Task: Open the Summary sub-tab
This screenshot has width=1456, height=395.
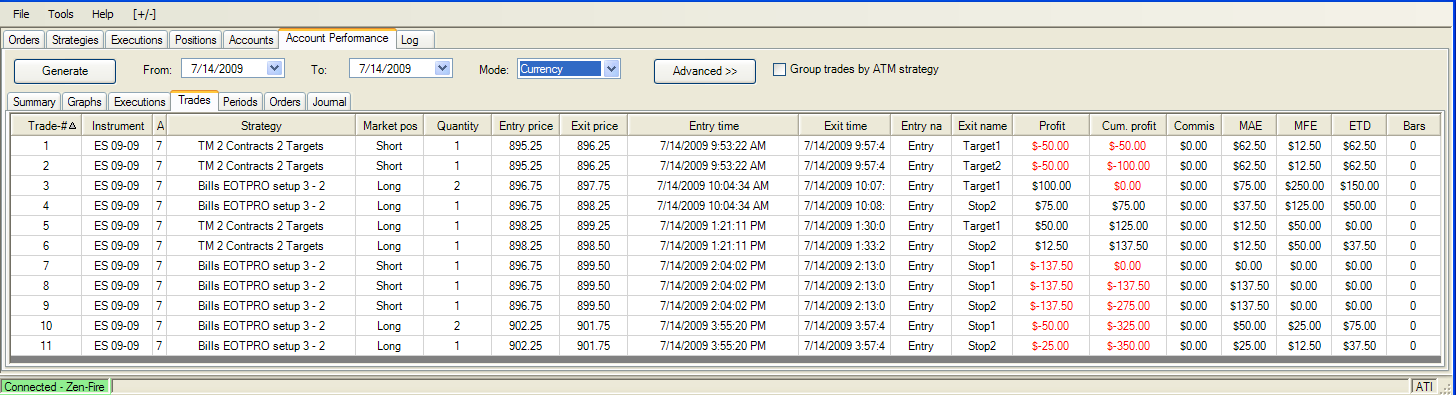Action: click(34, 102)
